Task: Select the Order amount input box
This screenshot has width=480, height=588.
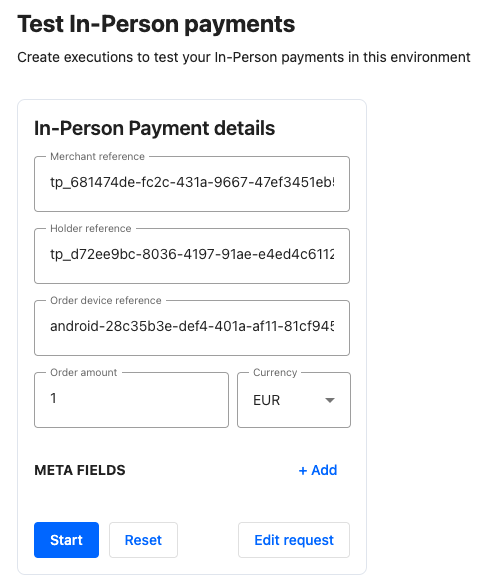Action: [x=131, y=400]
